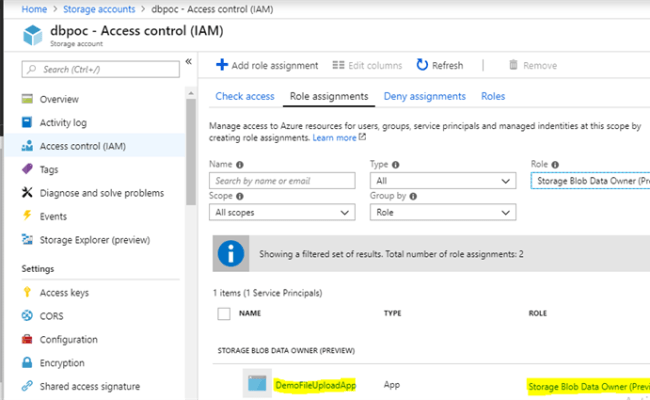The width and height of the screenshot is (650, 400).
Task: Click the search magnifier icon in sidebar search
Action: 32,69
